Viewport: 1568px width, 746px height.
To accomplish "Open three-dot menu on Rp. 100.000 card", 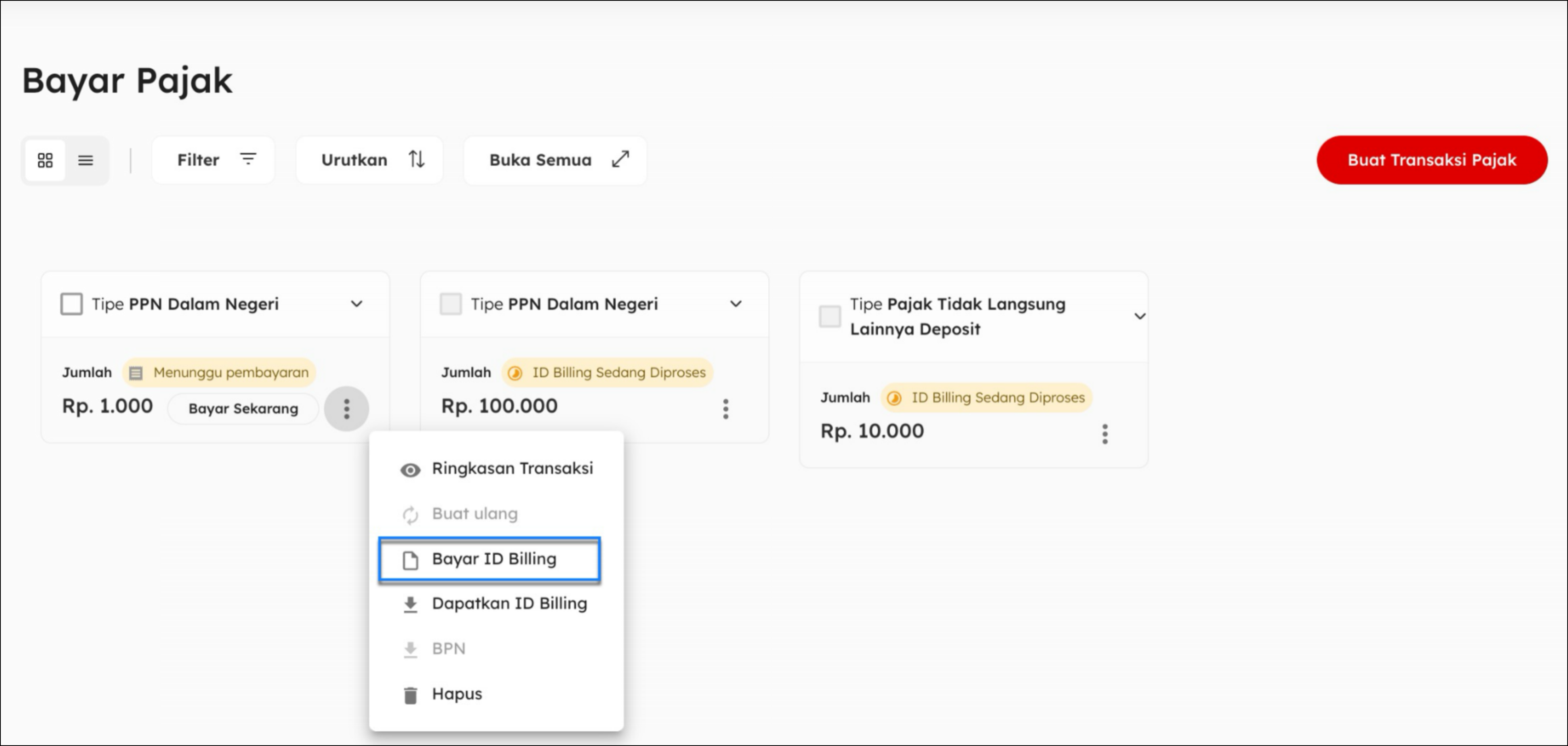I will coord(726,409).
